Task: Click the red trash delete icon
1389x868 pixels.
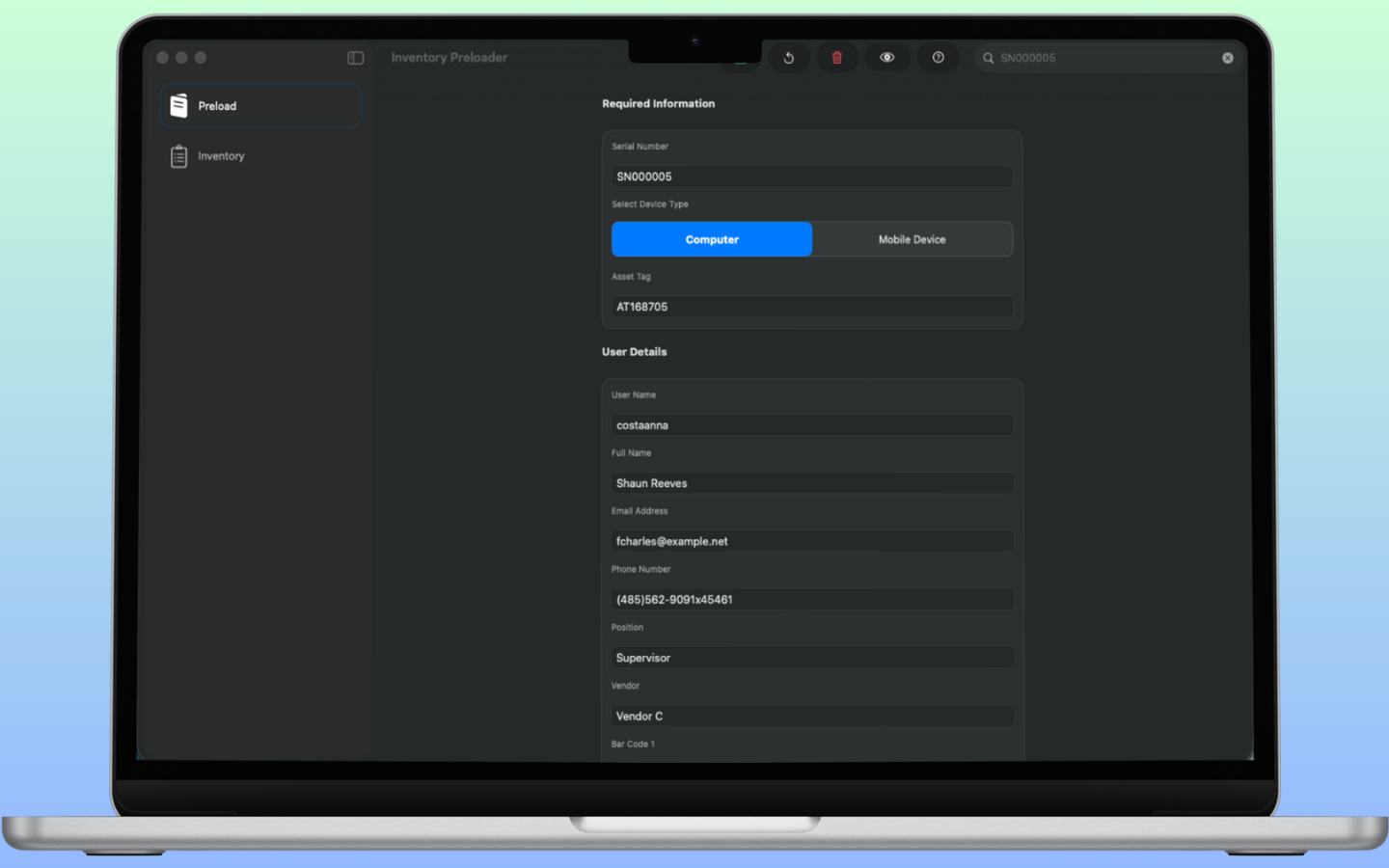Action: [x=837, y=58]
